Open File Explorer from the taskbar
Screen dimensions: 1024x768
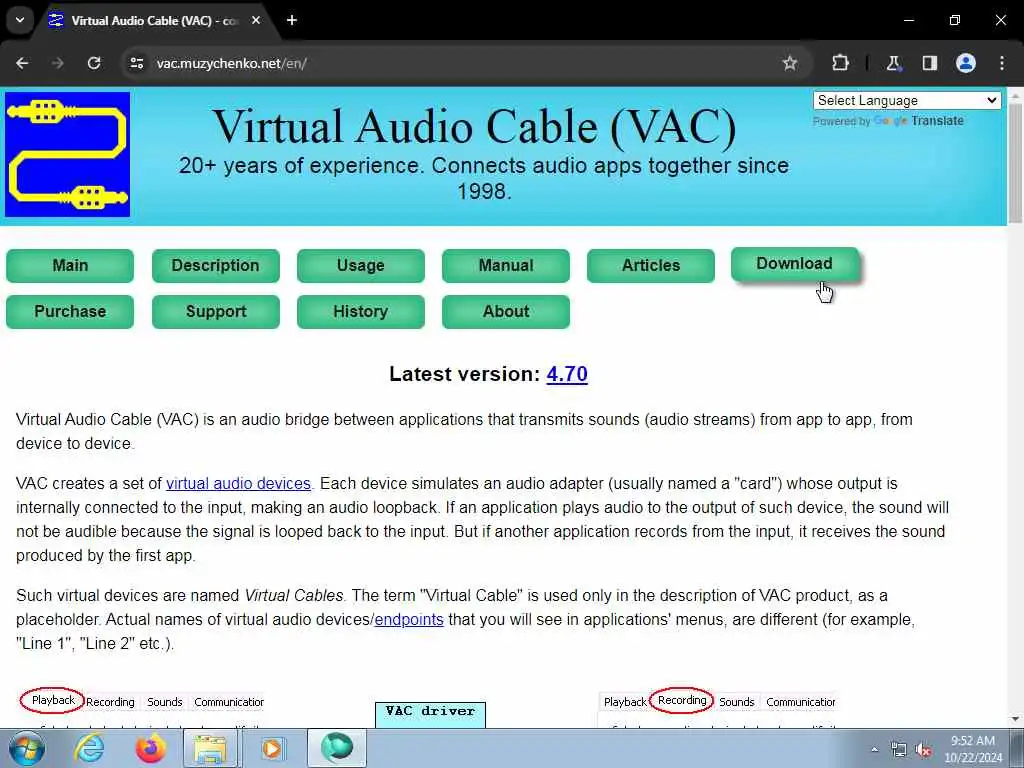(209, 748)
